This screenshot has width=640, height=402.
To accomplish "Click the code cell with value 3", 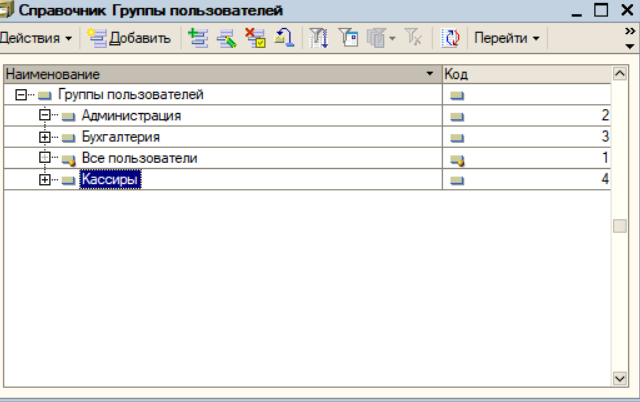I will point(527,137).
